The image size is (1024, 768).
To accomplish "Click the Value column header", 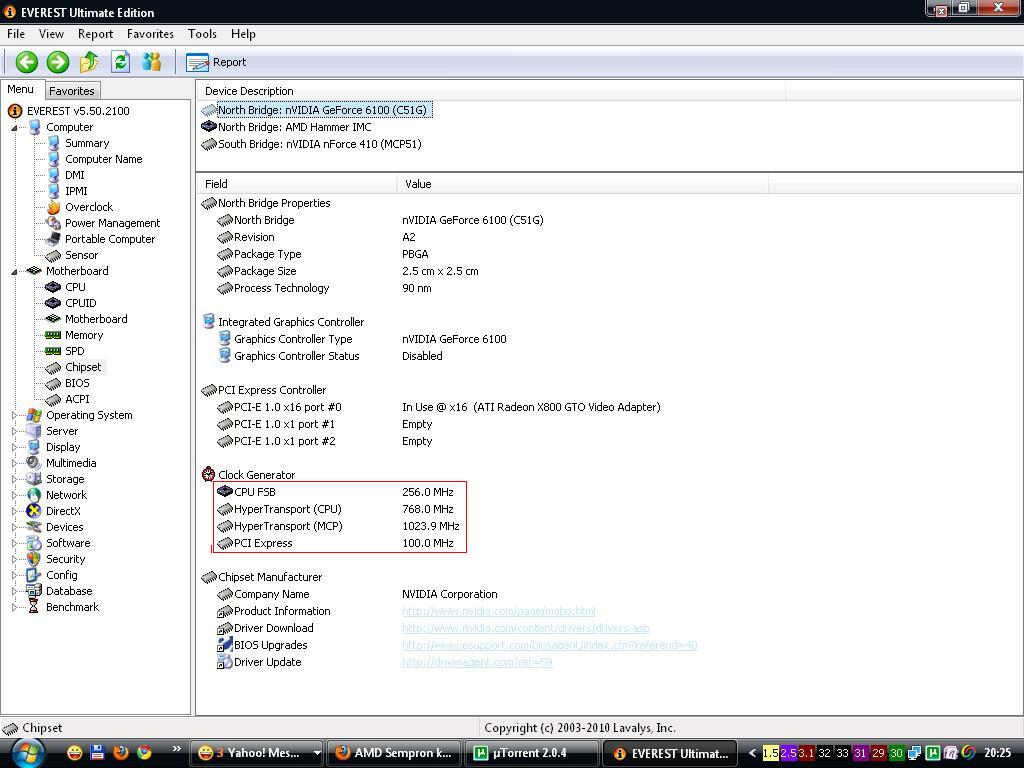I will click(583, 184).
